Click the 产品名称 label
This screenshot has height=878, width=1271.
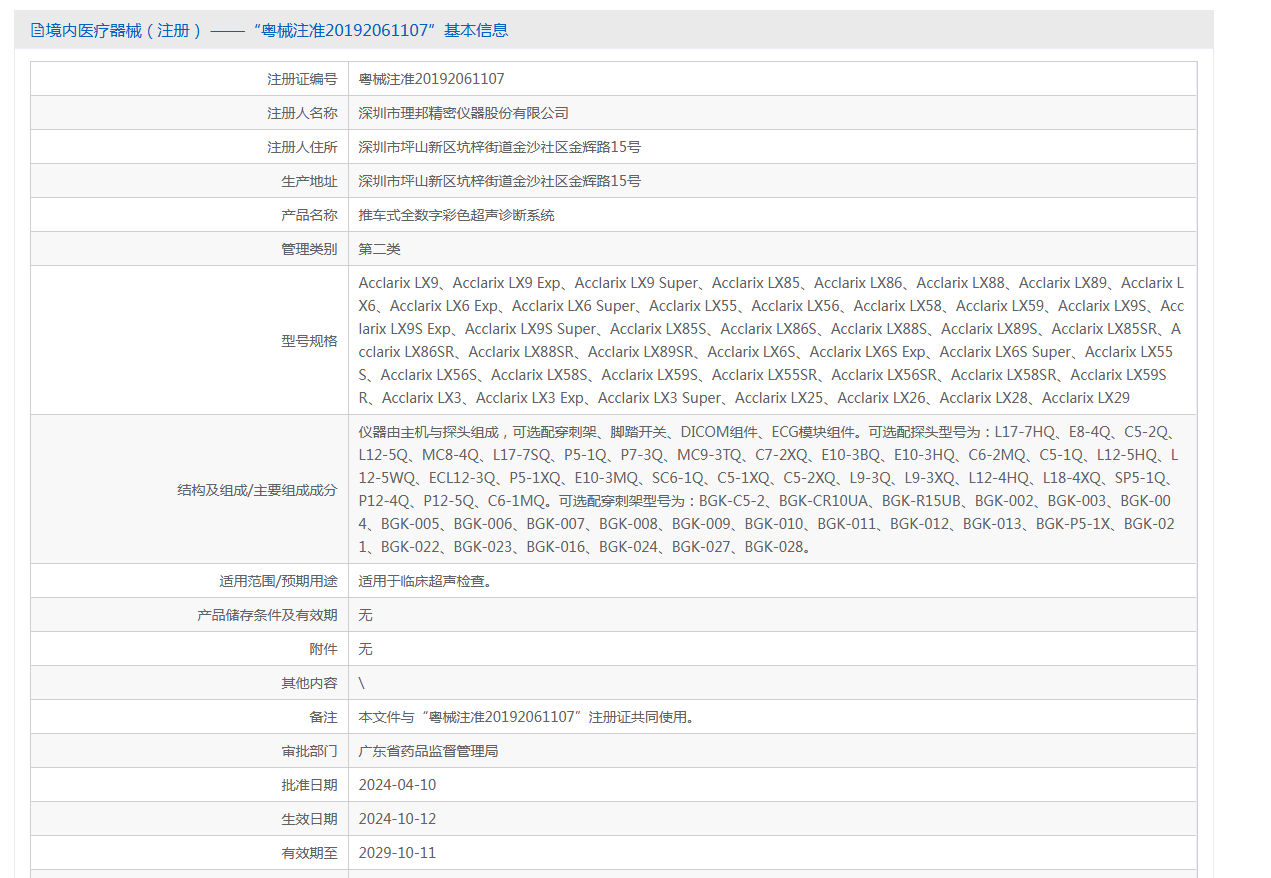tap(309, 215)
